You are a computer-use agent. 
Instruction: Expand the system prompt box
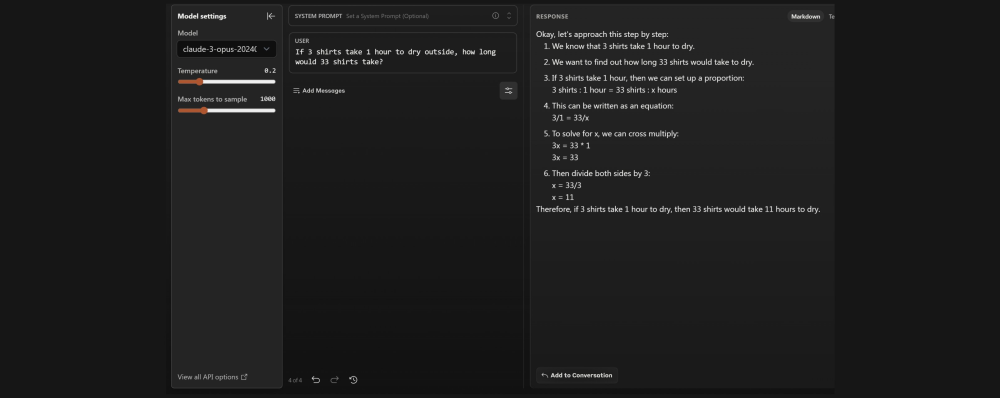(509, 16)
